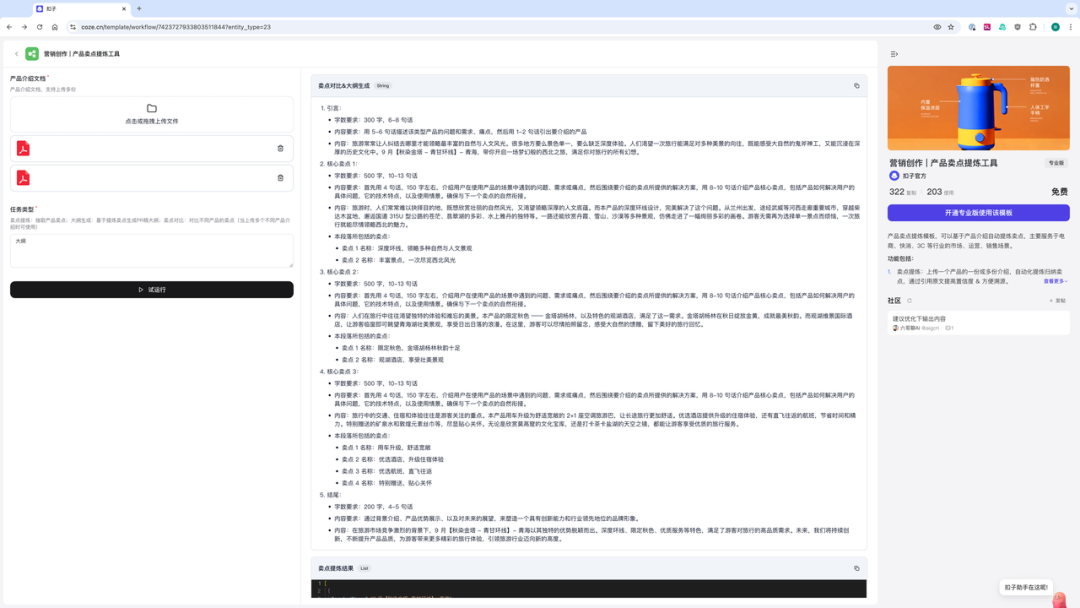
Task: Click the String type tag
Action: tap(383, 86)
